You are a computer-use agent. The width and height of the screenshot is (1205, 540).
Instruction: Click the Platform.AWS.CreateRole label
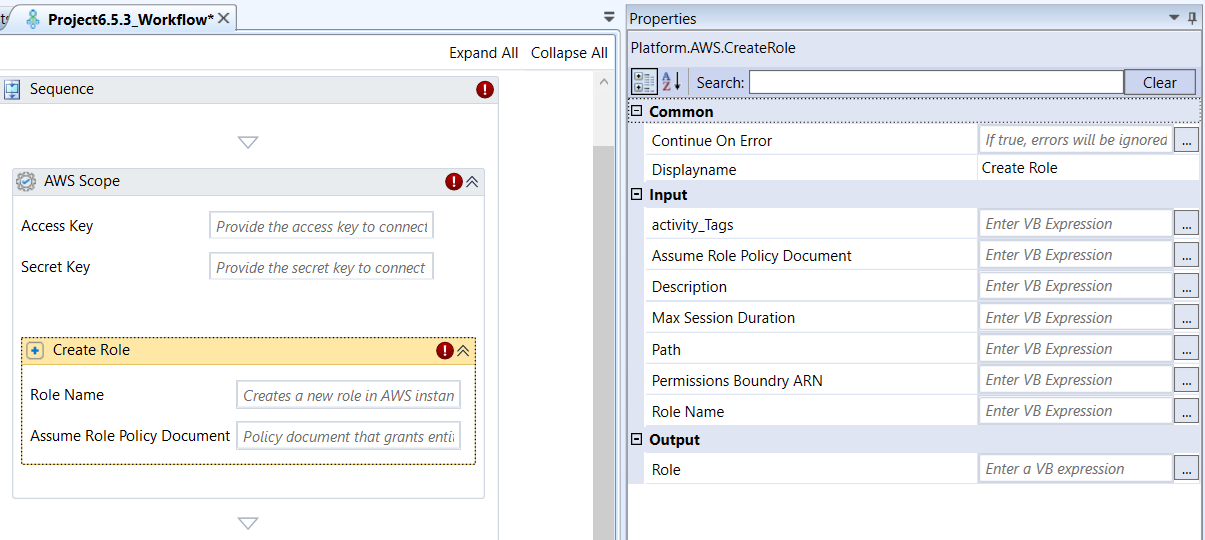click(713, 48)
